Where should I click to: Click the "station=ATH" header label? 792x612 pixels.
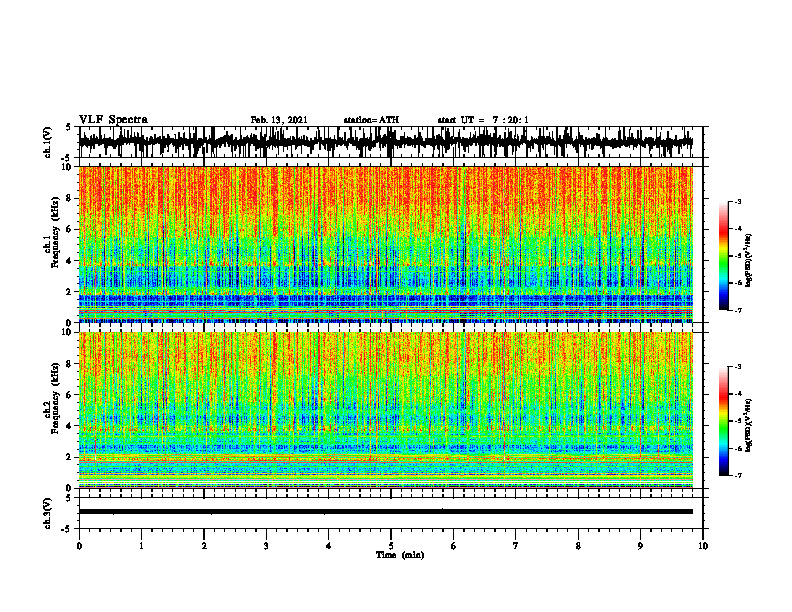[371, 120]
